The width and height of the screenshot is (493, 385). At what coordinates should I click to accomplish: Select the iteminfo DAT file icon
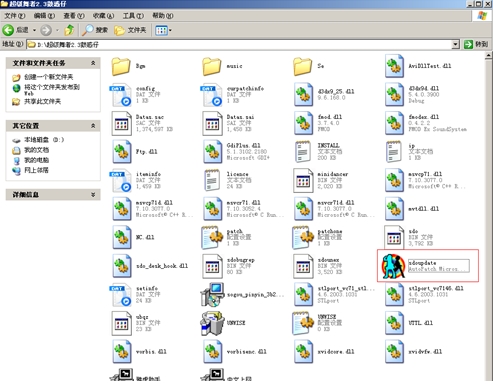pos(121,180)
